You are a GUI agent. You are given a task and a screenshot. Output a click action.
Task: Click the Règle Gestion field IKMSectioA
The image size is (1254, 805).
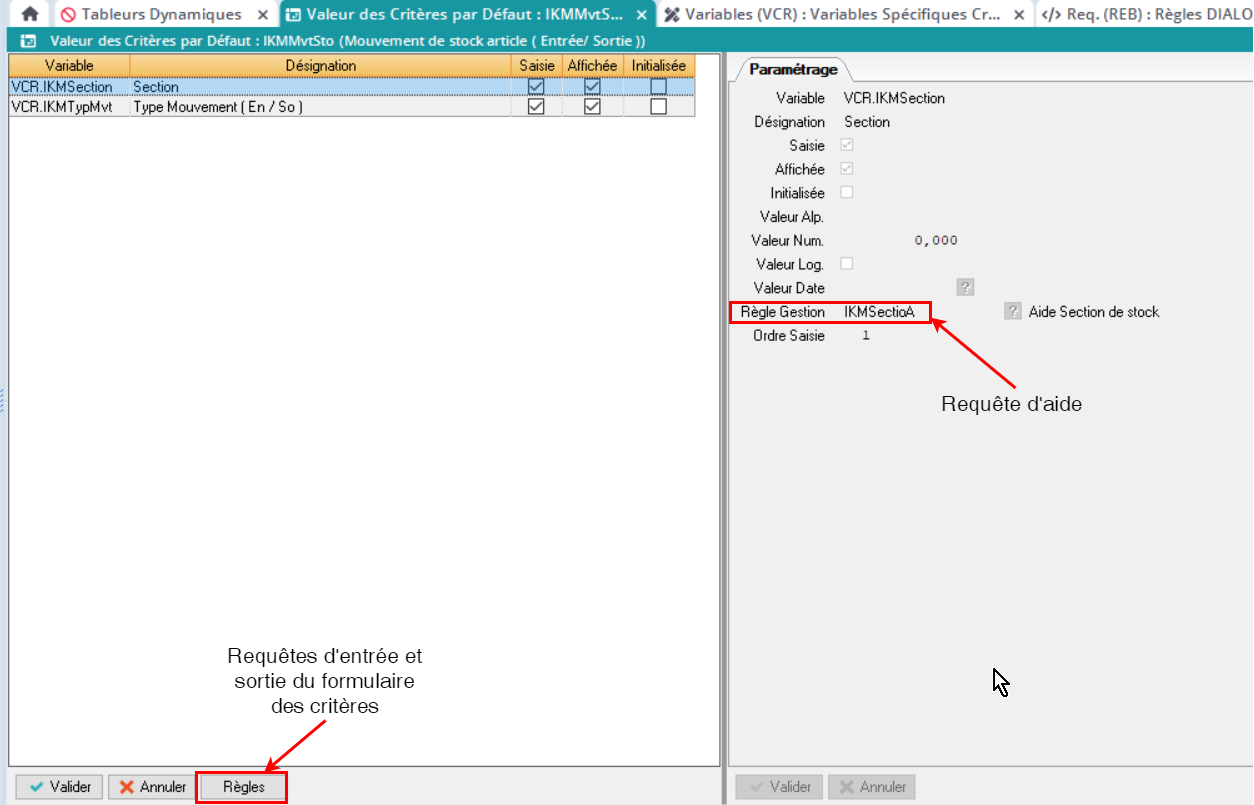point(879,312)
